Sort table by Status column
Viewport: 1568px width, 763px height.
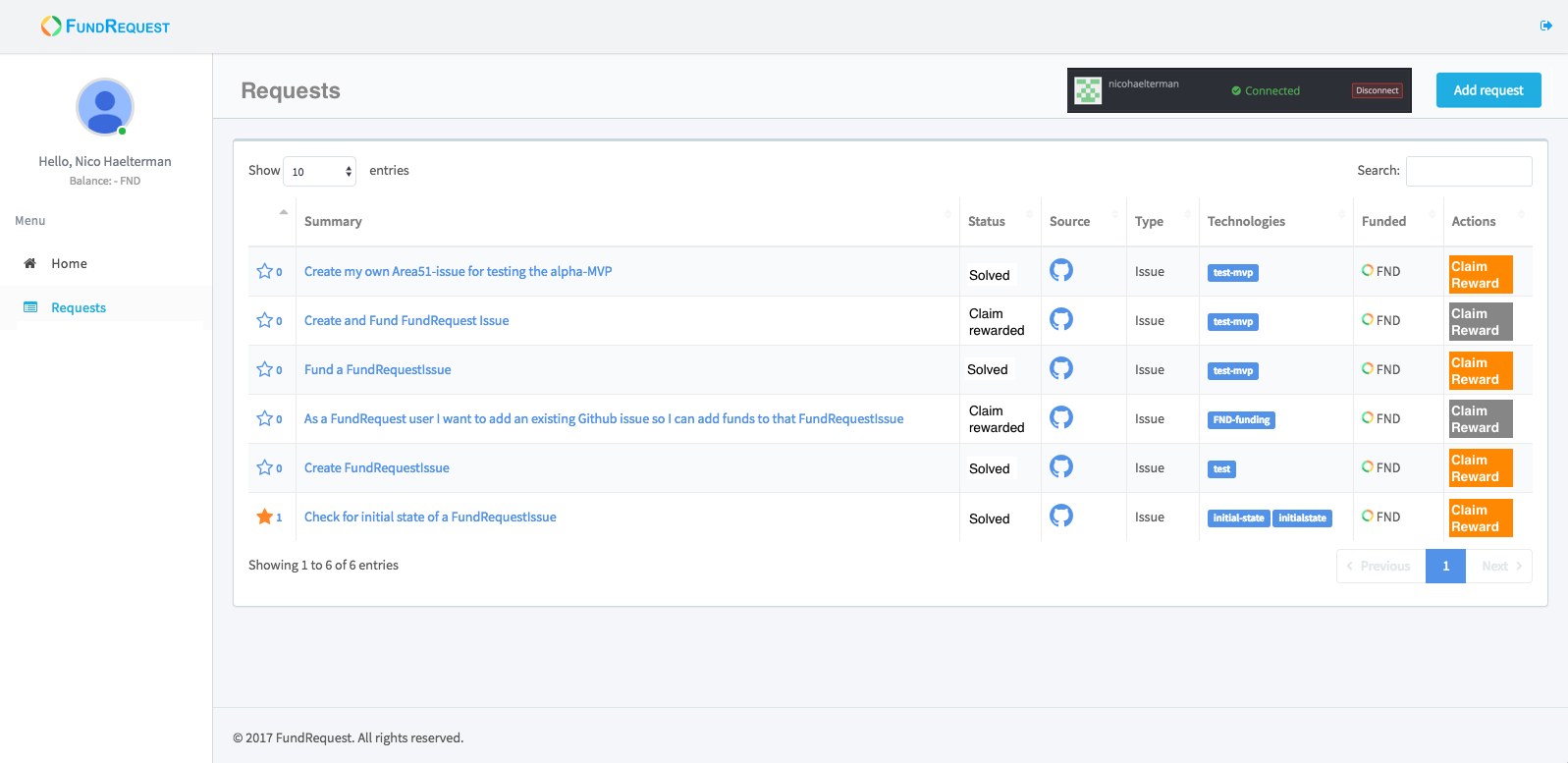tap(1000, 221)
